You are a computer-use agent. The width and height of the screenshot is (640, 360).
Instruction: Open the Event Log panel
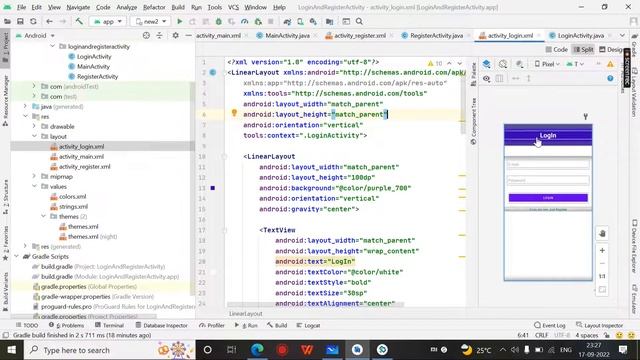[549, 325]
